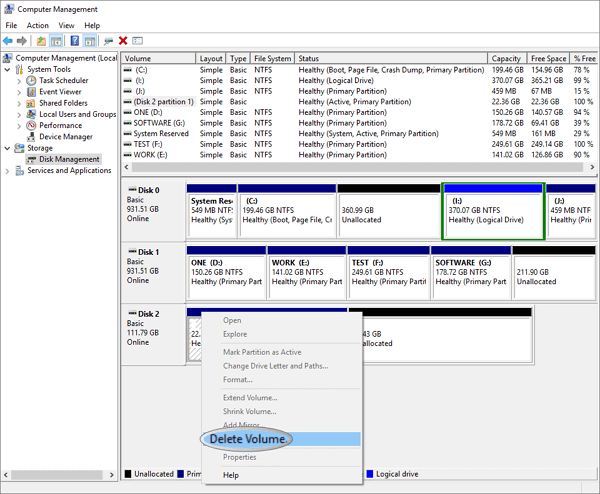
Task: Sort list by Capacity column header
Action: click(505, 58)
